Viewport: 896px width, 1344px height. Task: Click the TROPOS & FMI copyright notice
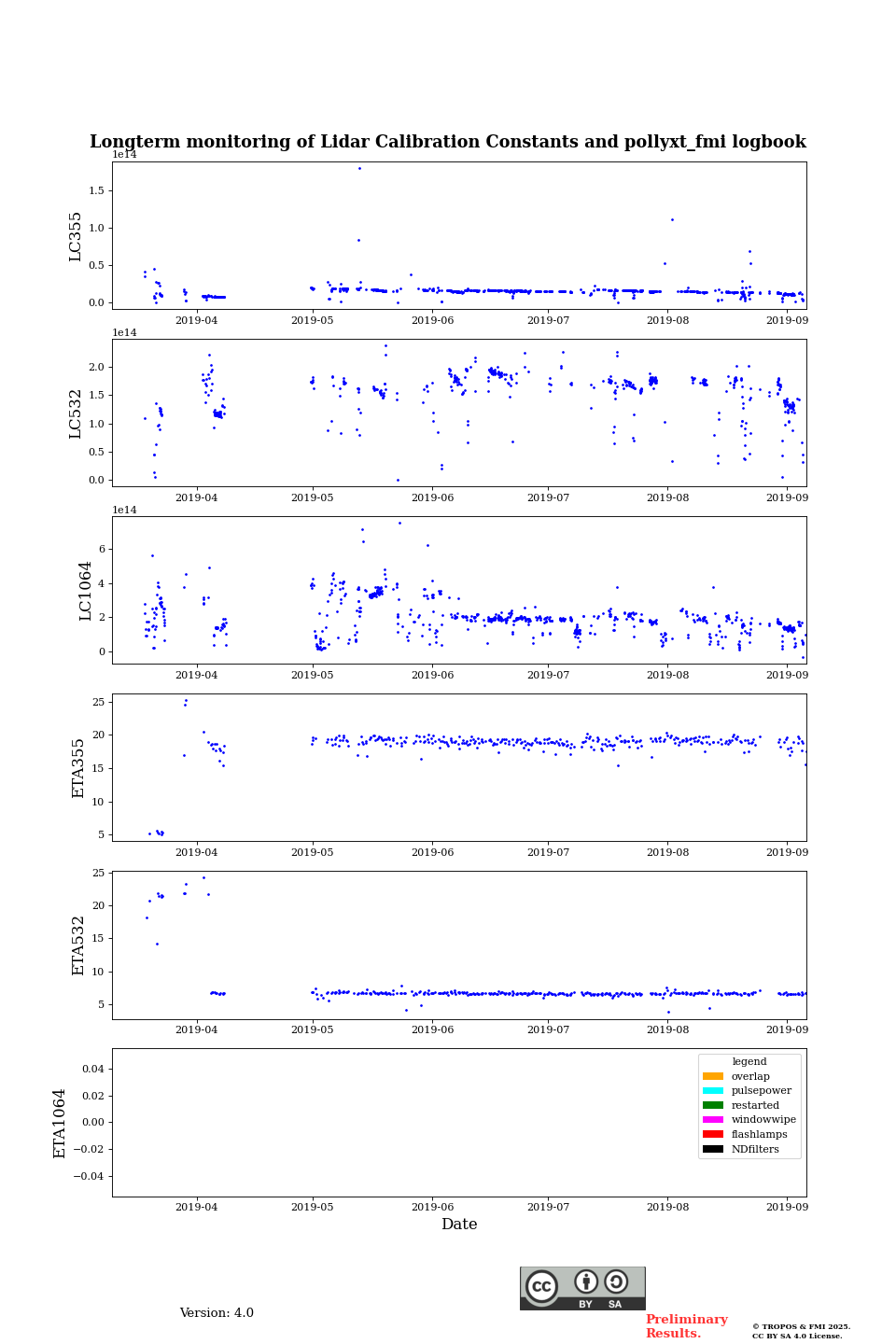801,1331
